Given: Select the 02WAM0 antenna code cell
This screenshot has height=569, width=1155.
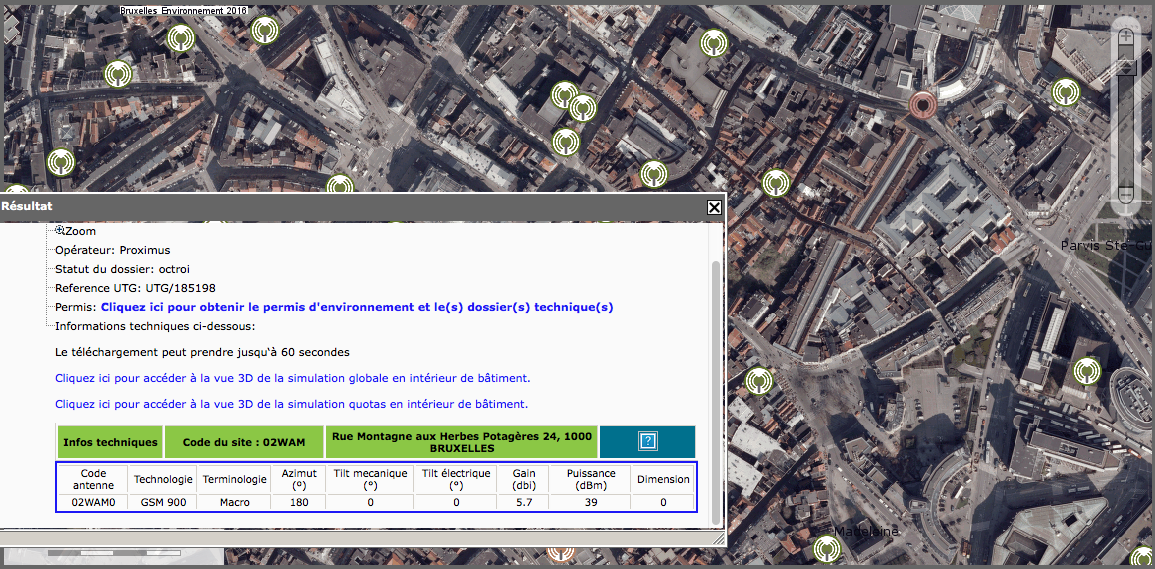Looking at the screenshot, I should (x=92, y=502).
